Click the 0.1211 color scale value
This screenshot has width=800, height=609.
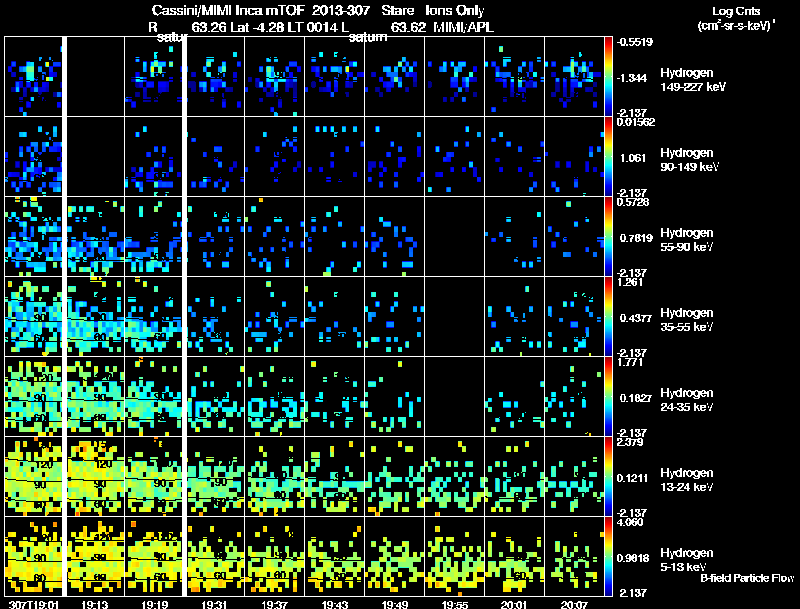[632, 478]
